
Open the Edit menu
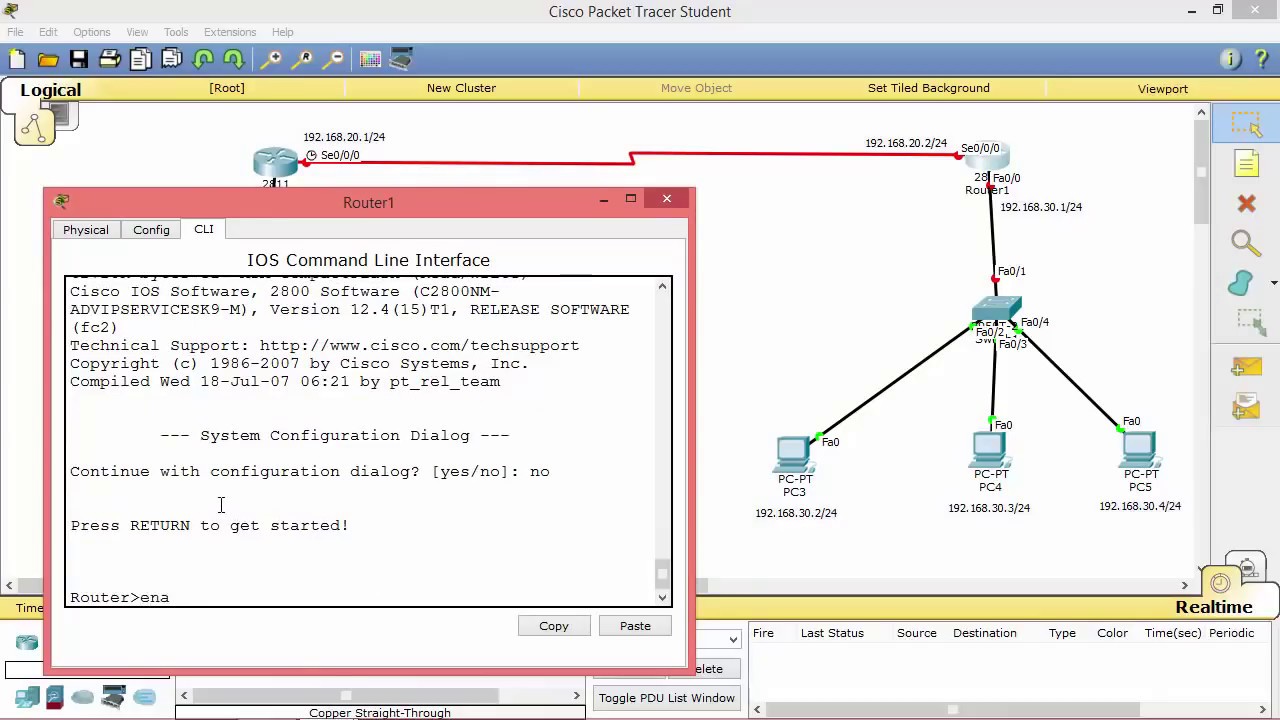[x=48, y=32]
